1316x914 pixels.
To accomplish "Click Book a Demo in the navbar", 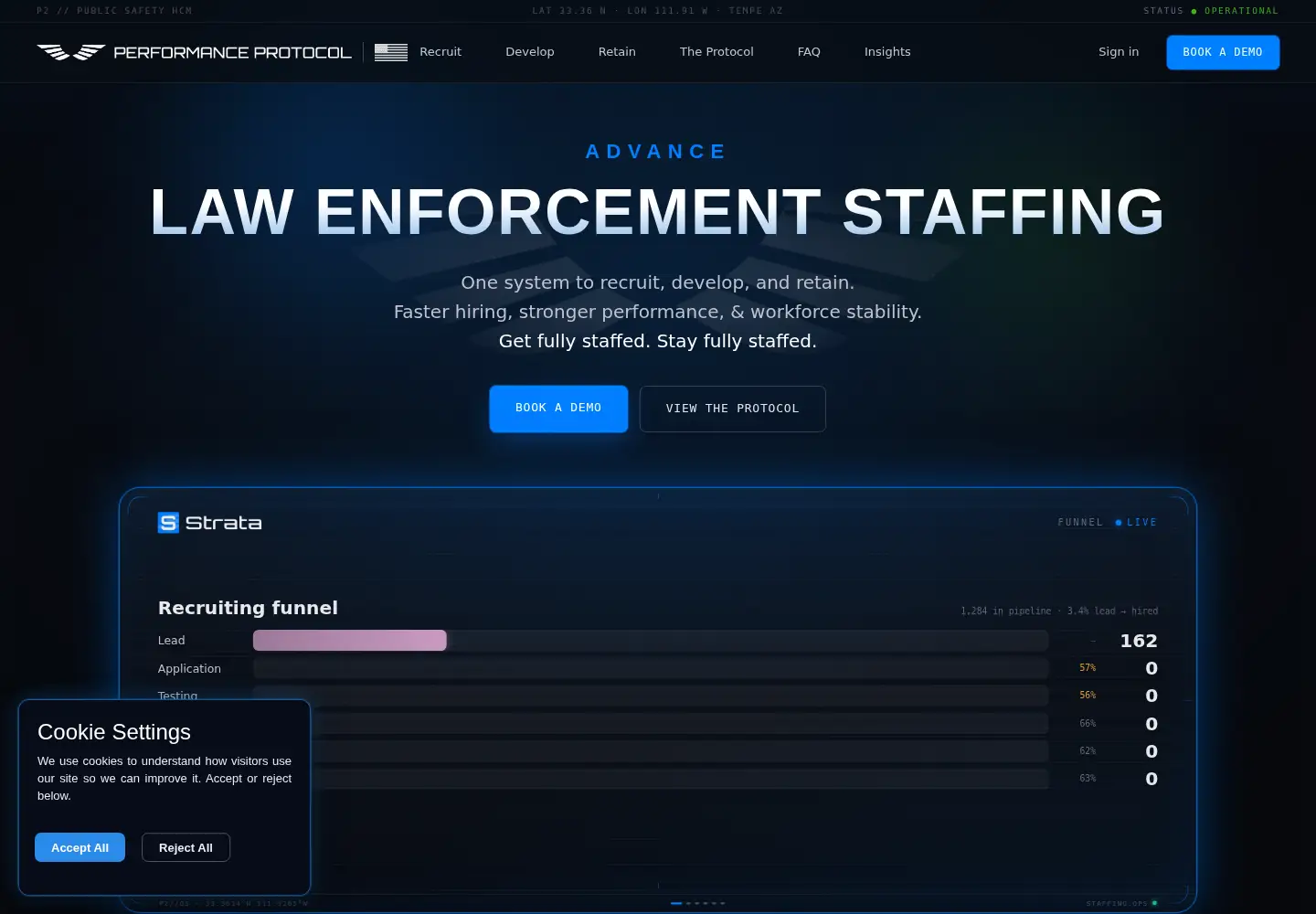I will tap(1223, 52).
